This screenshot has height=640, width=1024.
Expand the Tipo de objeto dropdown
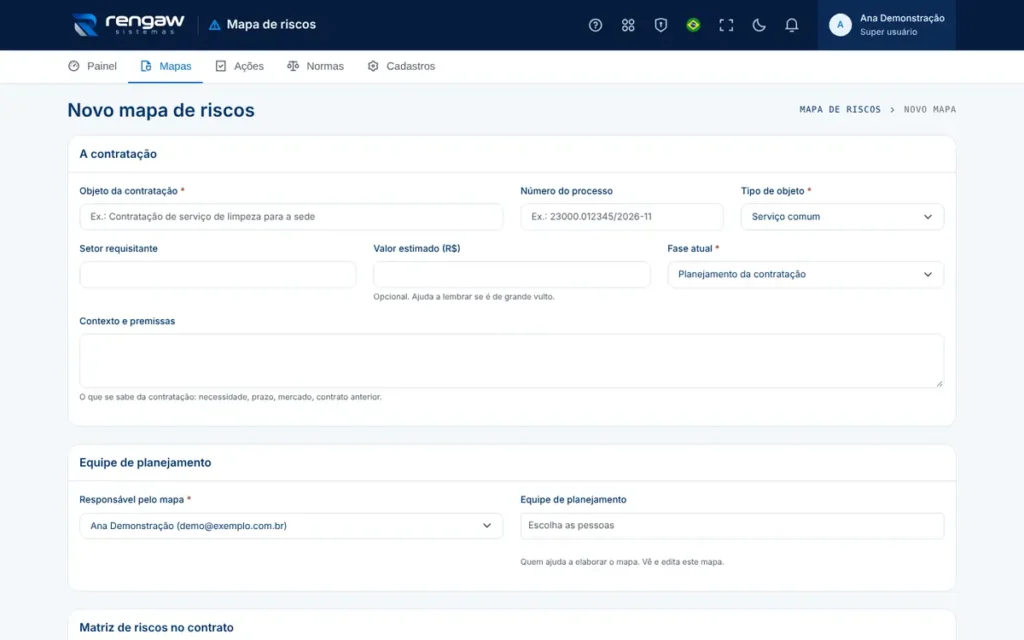coord(842,217)
